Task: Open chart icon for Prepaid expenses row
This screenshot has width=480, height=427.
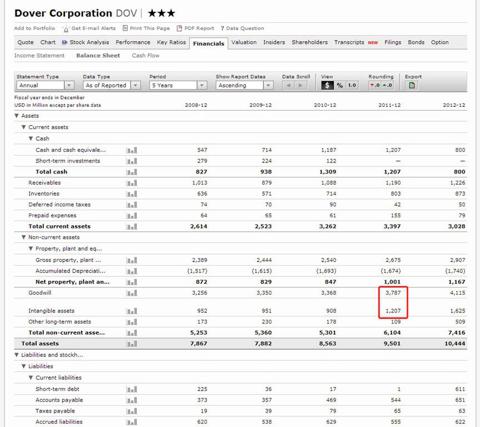Action: (x=132, y=216)
